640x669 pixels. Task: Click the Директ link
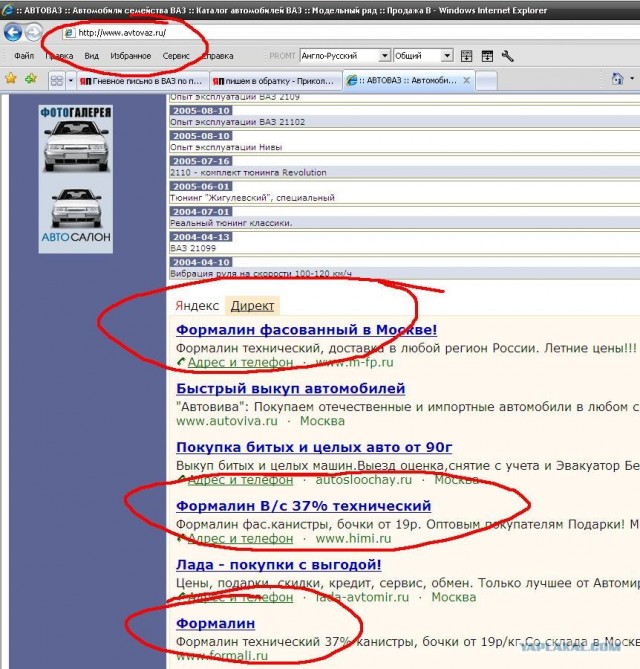pyautogui.click(x=252, y=305)
